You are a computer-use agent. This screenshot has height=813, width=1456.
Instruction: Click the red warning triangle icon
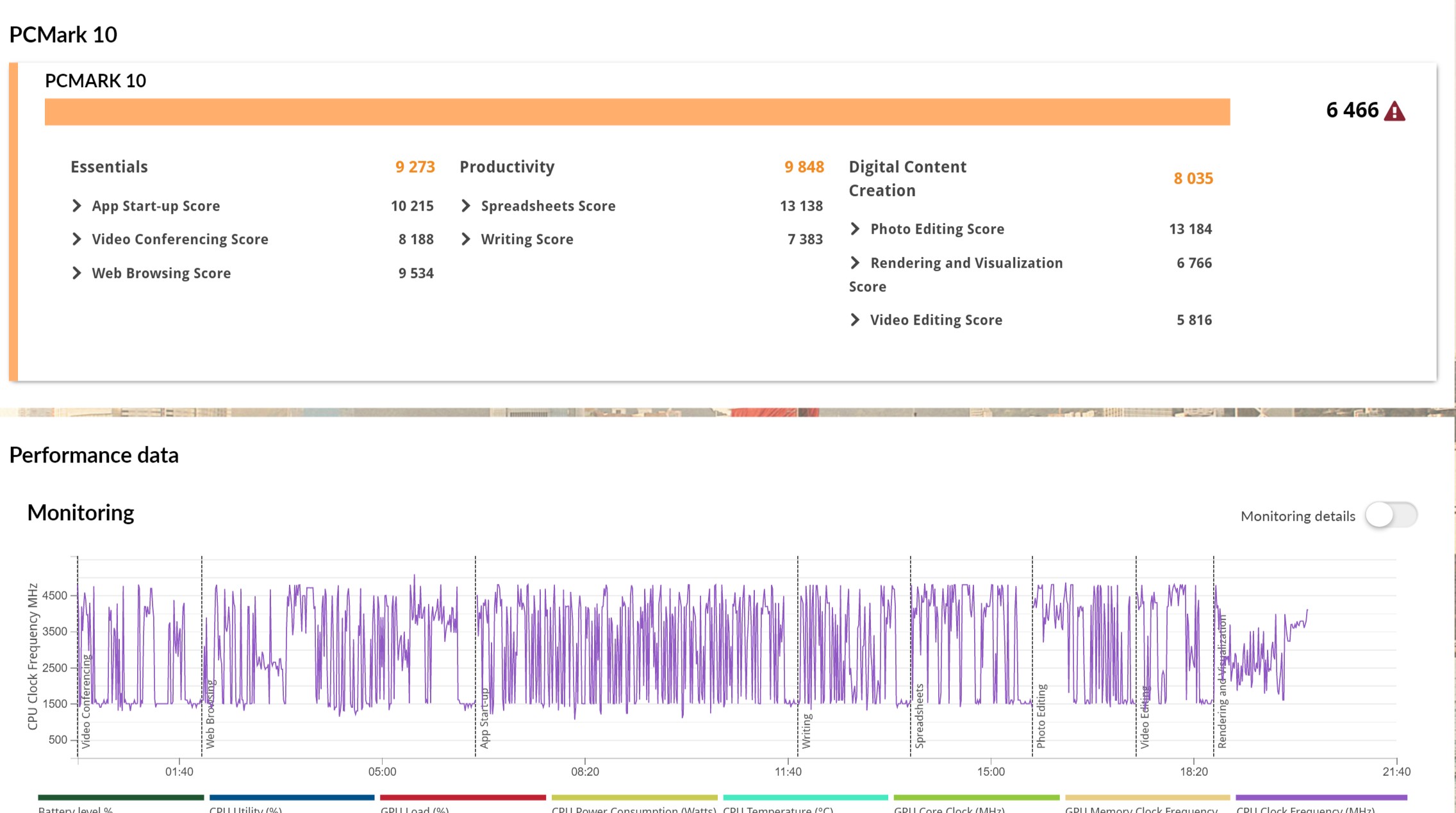[x=1394, y=111]
